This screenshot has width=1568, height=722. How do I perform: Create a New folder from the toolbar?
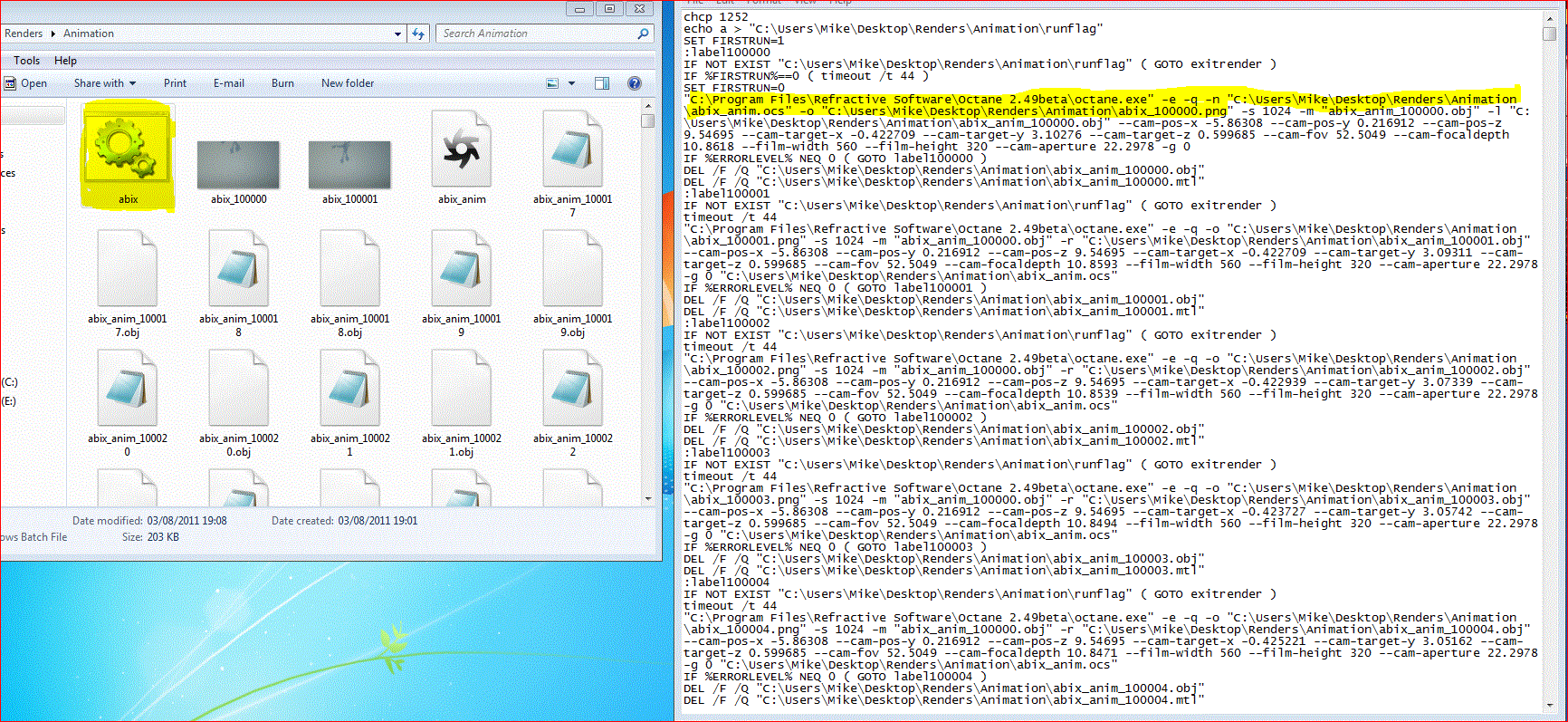tap(348, 83)
